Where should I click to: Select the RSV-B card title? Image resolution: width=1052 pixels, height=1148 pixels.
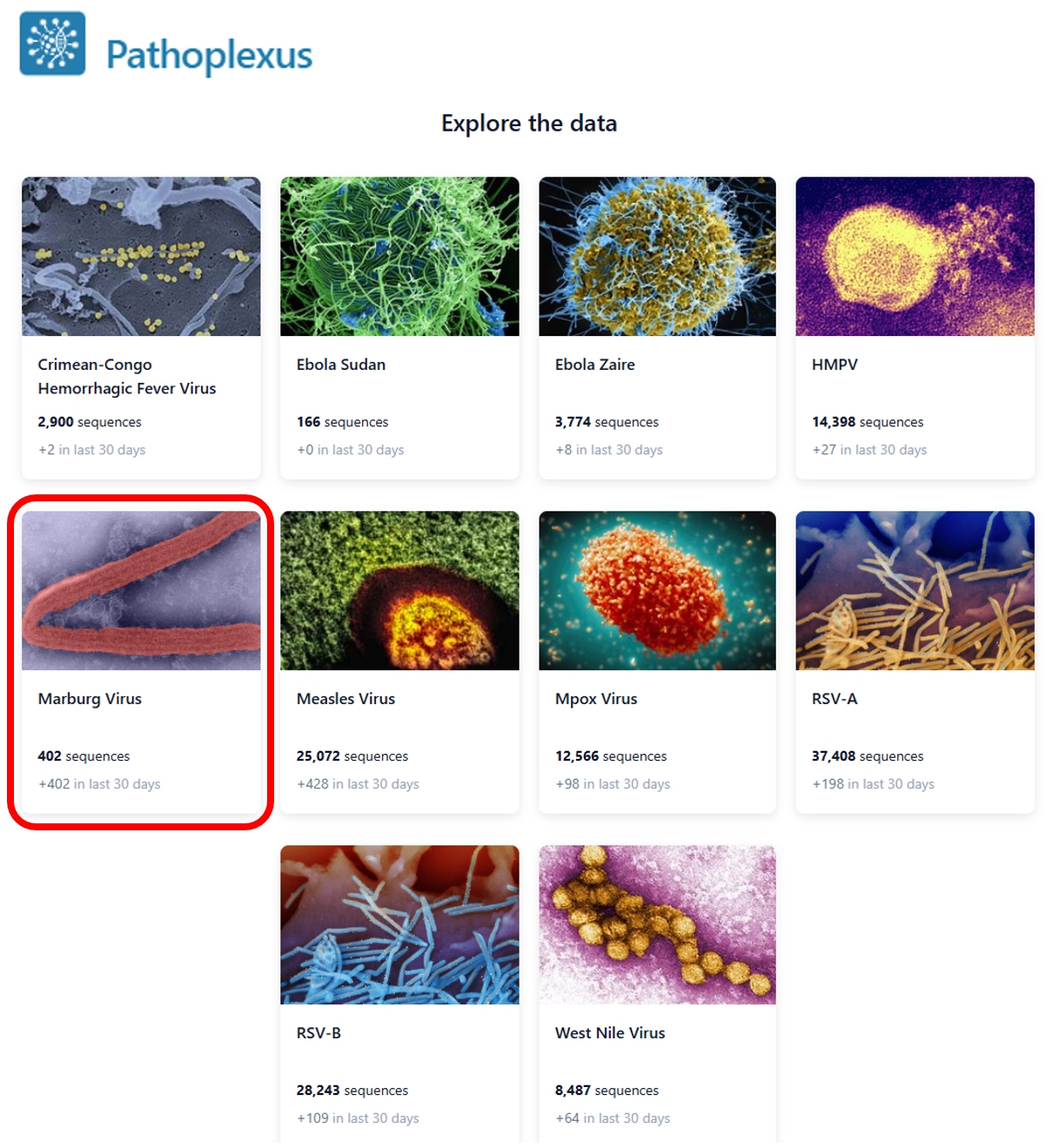click(318, 1033)
